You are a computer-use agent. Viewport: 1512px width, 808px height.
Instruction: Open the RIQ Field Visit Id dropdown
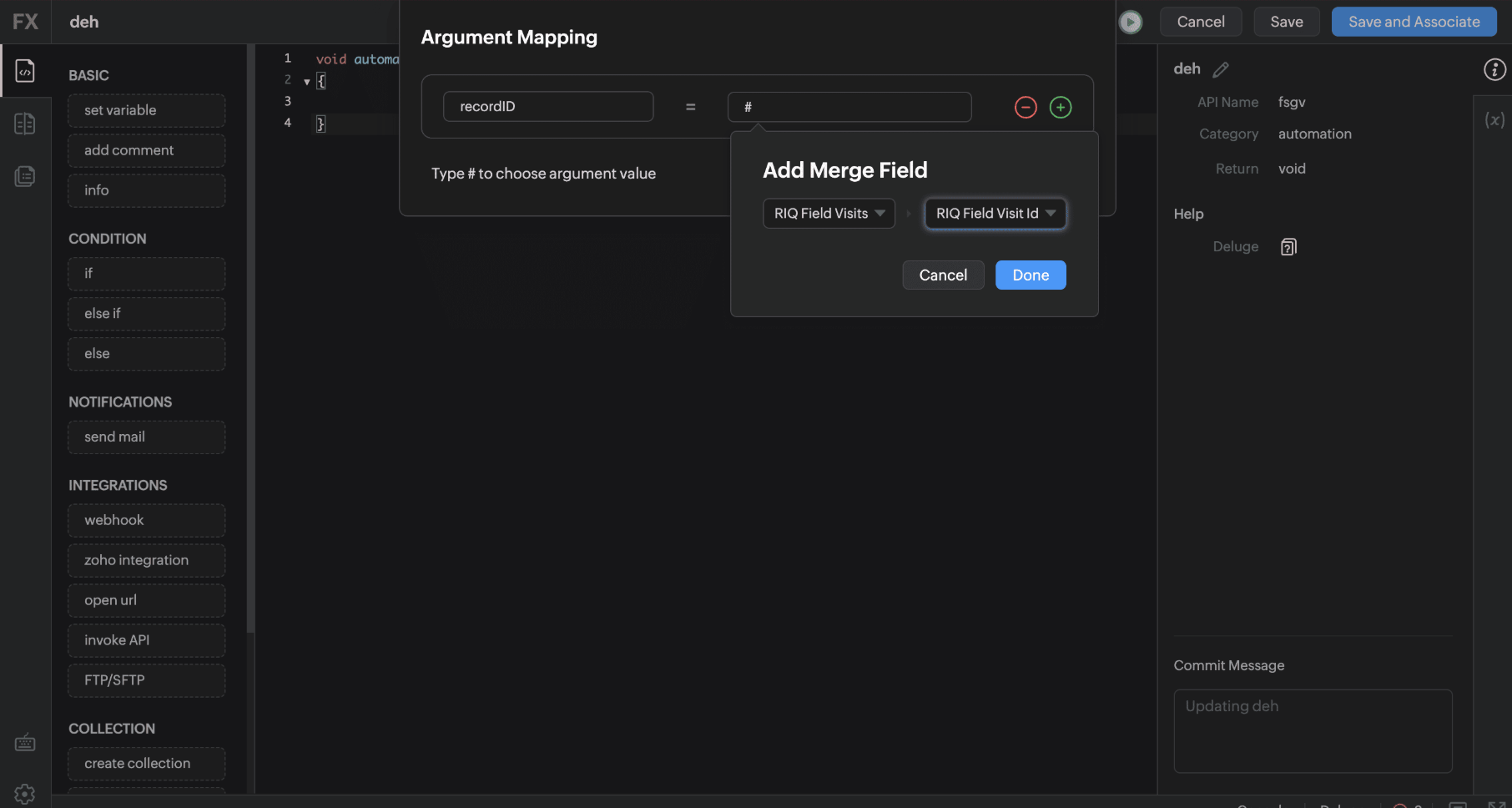tap(995, 214)
